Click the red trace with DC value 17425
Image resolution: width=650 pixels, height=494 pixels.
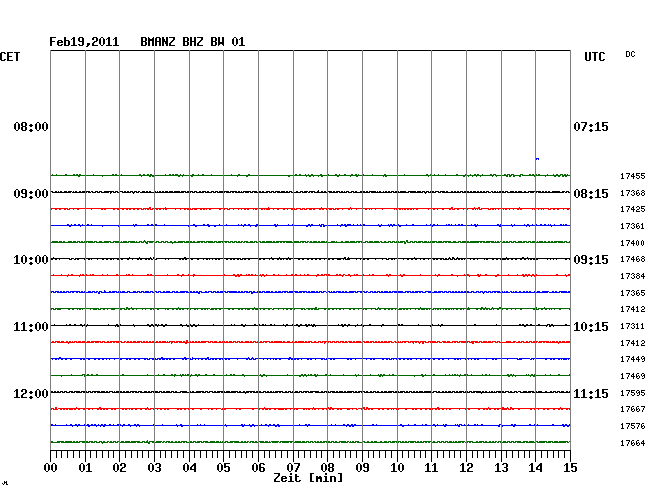point(310,209)
